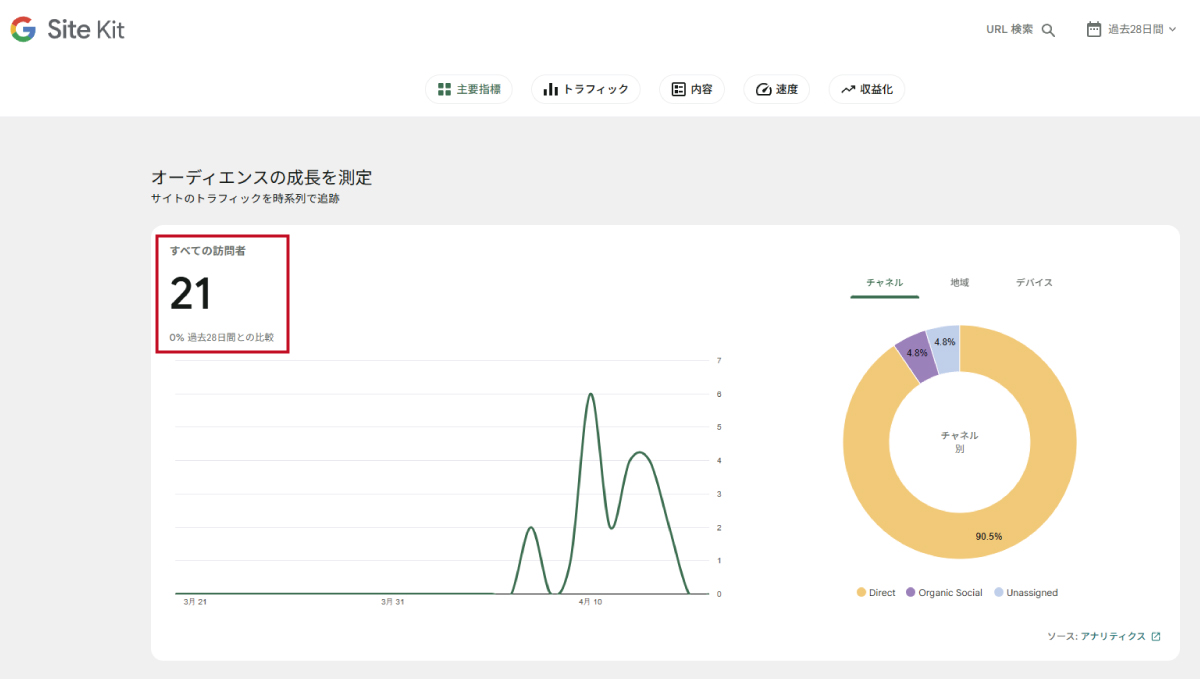Viewport: 1200px width, 679px height.
Task: Switch to the 地域 tab
Action: [x=959, y=283]
